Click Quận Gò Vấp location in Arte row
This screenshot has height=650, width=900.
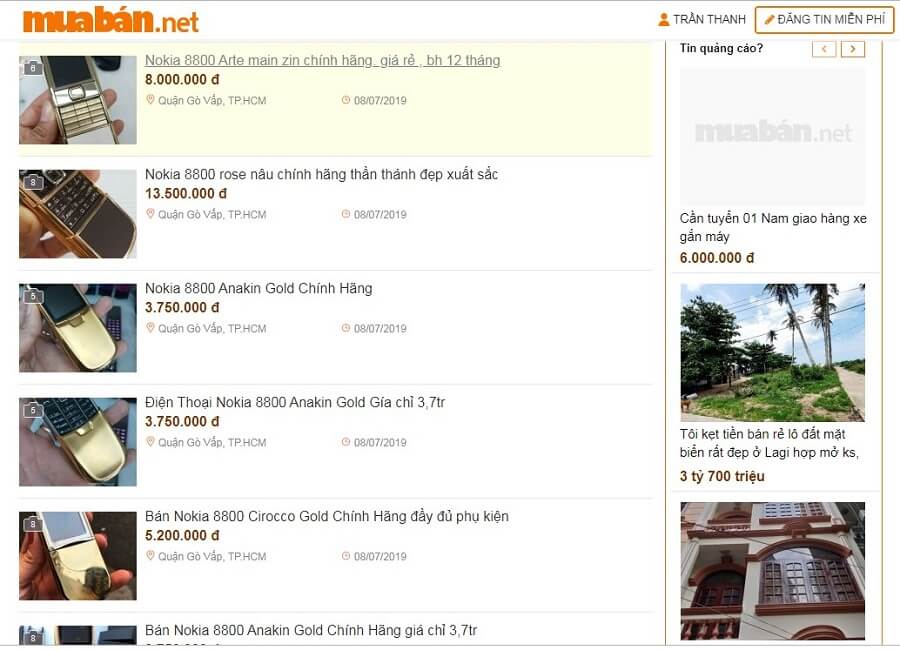212,100
